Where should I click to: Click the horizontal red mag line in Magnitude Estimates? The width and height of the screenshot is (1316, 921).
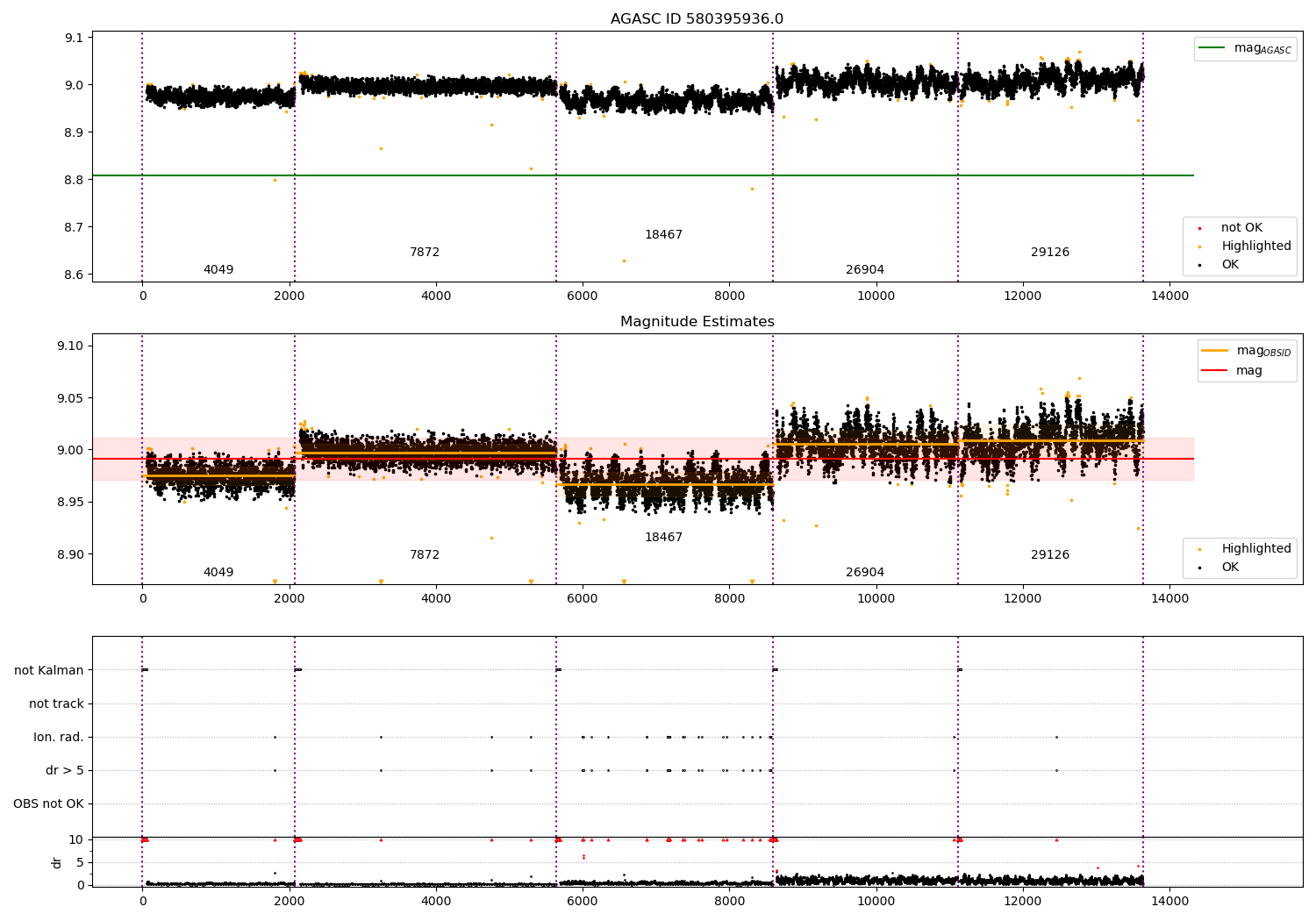coord(642,459)
